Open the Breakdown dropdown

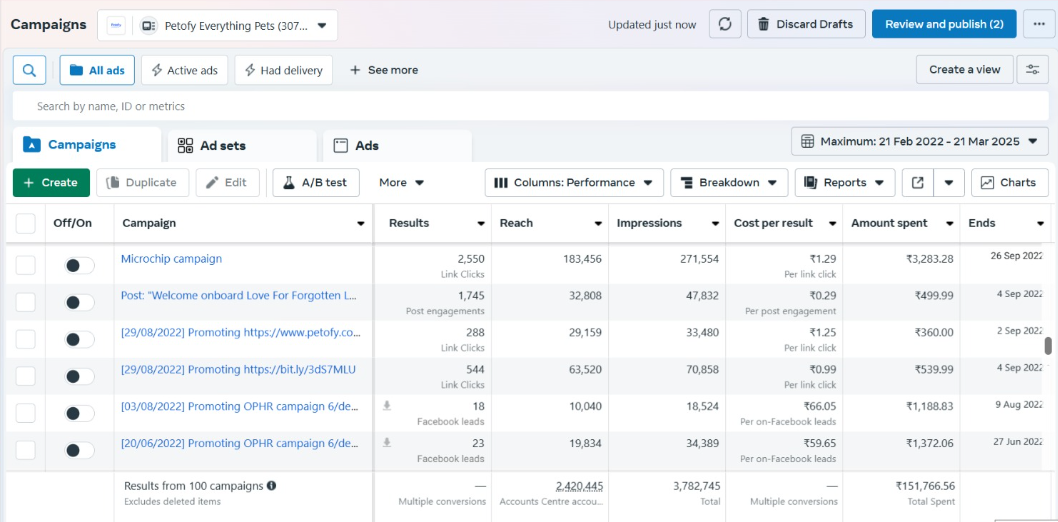pyautogui.click(x=729, y=183)
